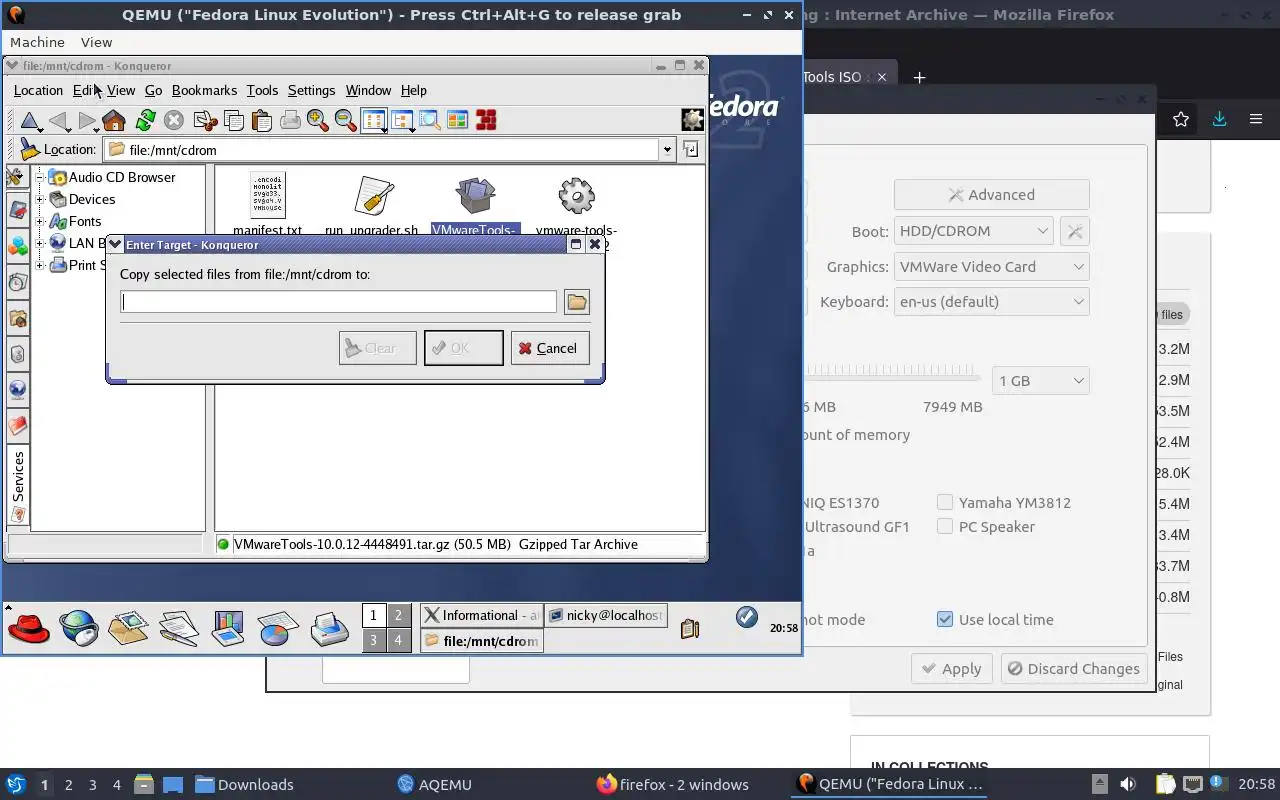Screen dimensions: 1280x800
Task: Switch Konqueror to tree view mode
Action: click(x=402, y=121)
